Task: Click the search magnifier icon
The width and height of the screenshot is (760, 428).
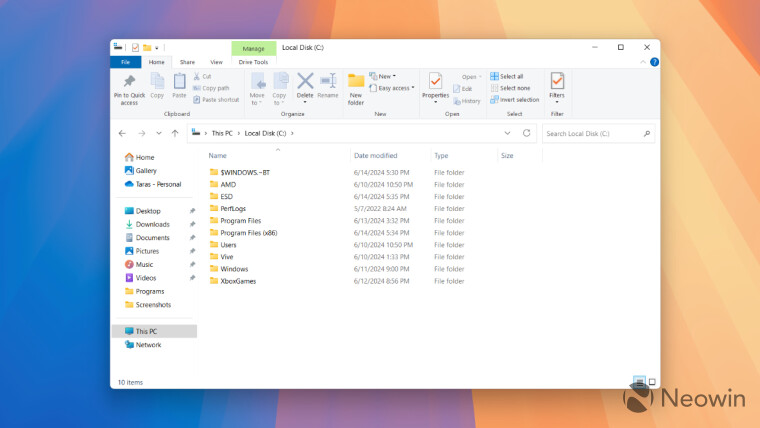Action: [647, 133]
